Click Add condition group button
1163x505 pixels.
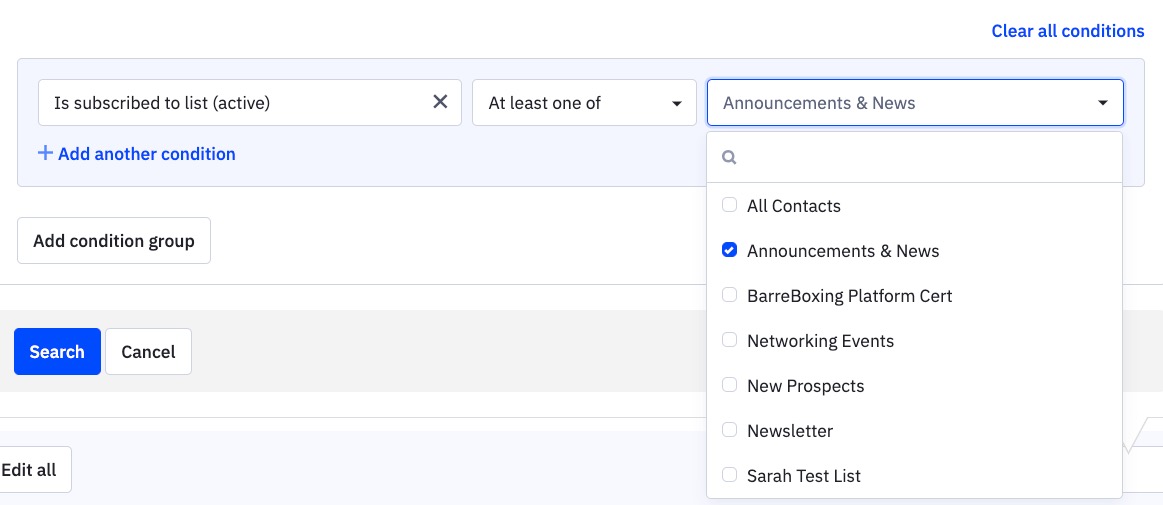(x=113, y=240)
